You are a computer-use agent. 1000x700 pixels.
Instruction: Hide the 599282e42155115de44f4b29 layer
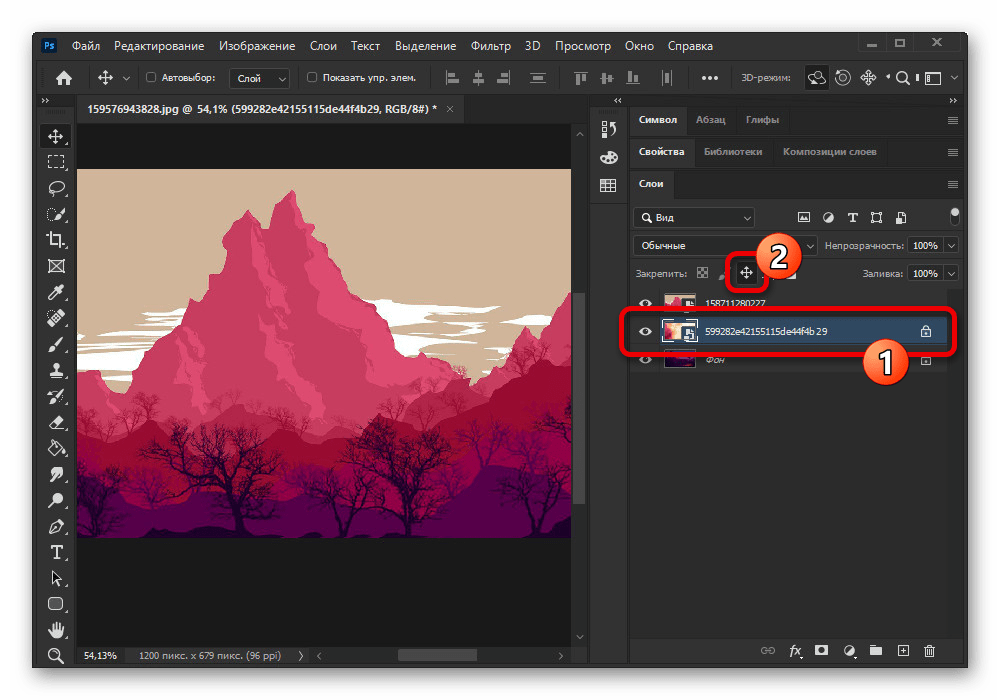(645, 332)
